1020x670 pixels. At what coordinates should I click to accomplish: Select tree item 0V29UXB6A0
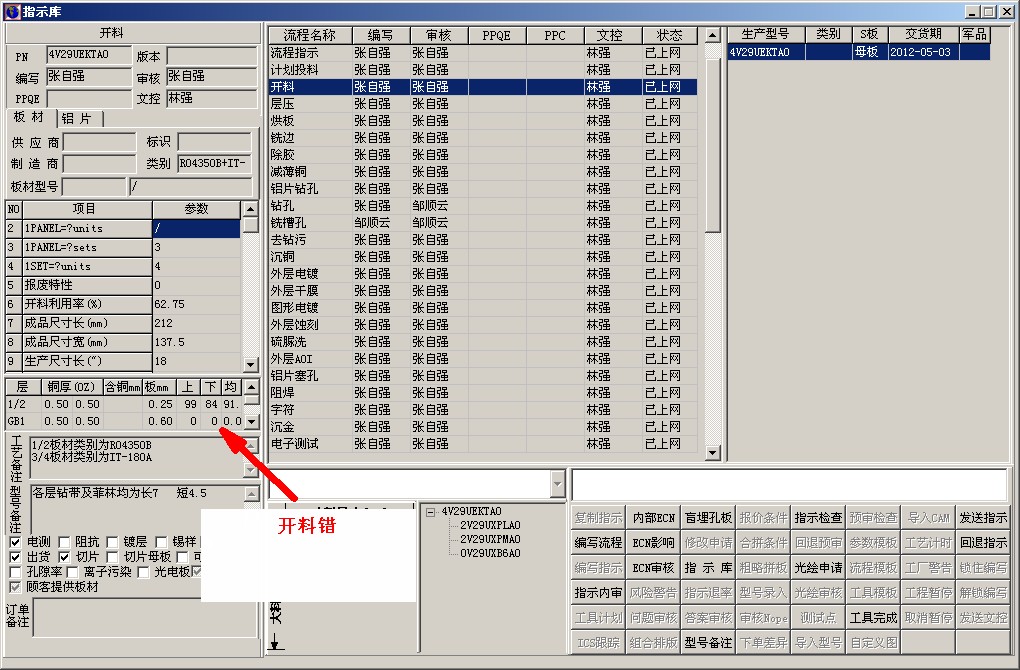tap(490, 554)
